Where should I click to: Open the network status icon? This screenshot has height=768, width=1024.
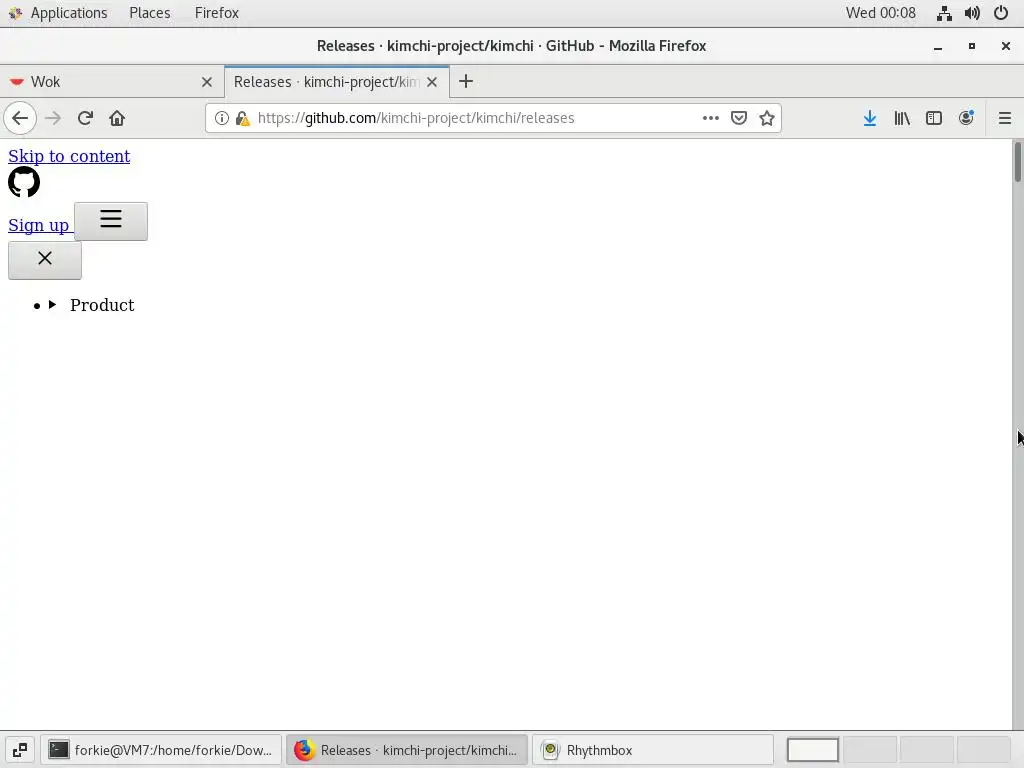(x=944, y=13)
